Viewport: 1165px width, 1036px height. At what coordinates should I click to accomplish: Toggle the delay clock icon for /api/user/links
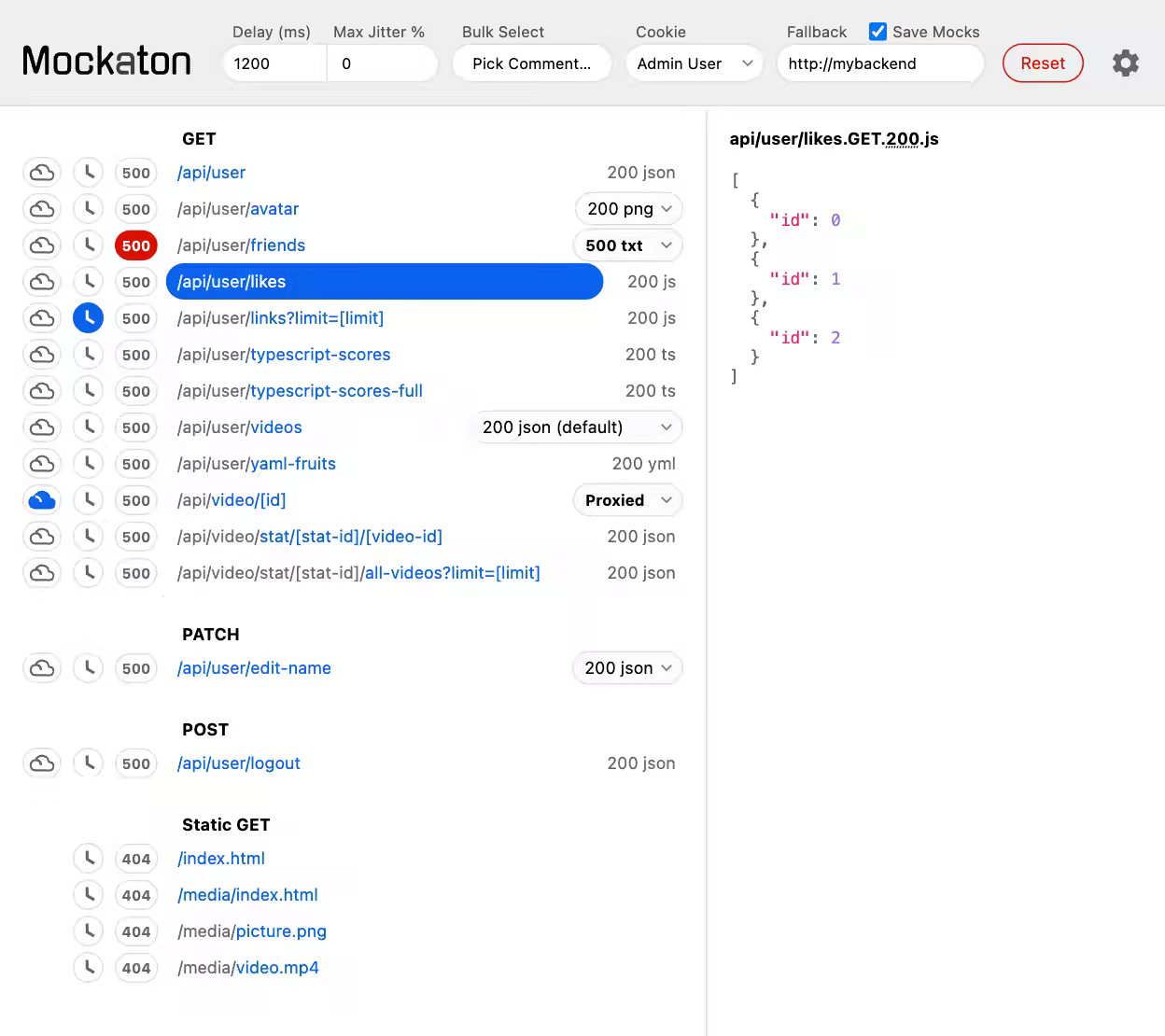[88, 317]
